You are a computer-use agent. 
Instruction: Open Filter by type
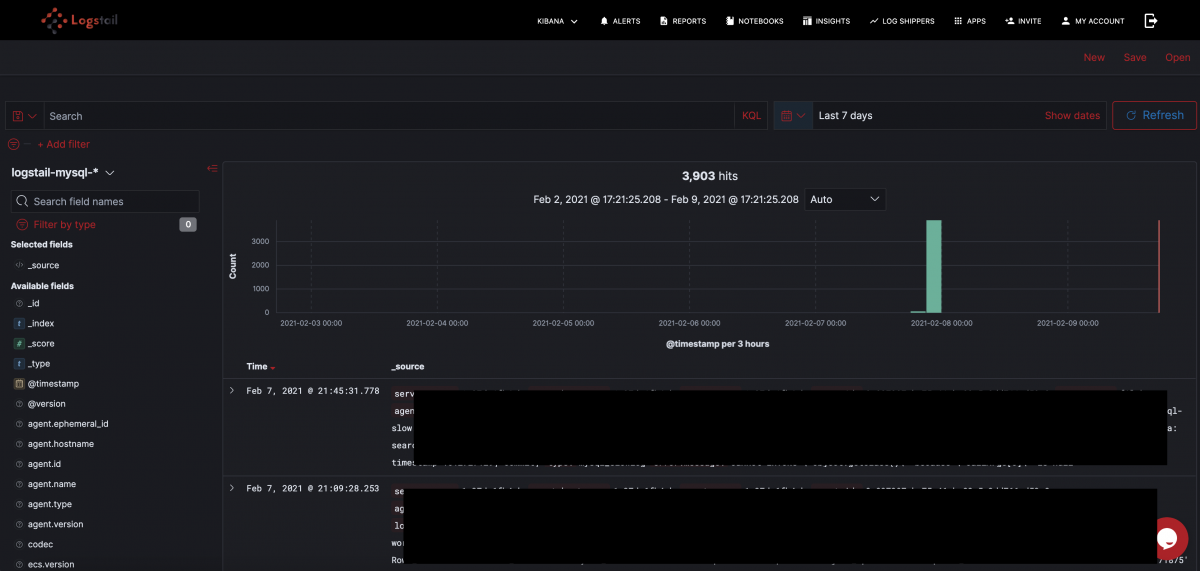click(x=56, y=225)
